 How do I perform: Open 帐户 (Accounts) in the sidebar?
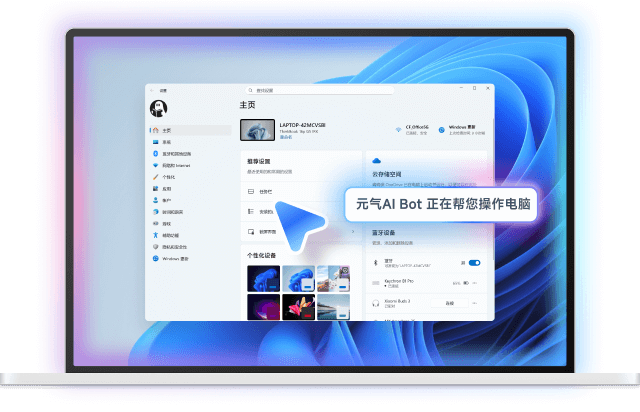click(166, 200)
